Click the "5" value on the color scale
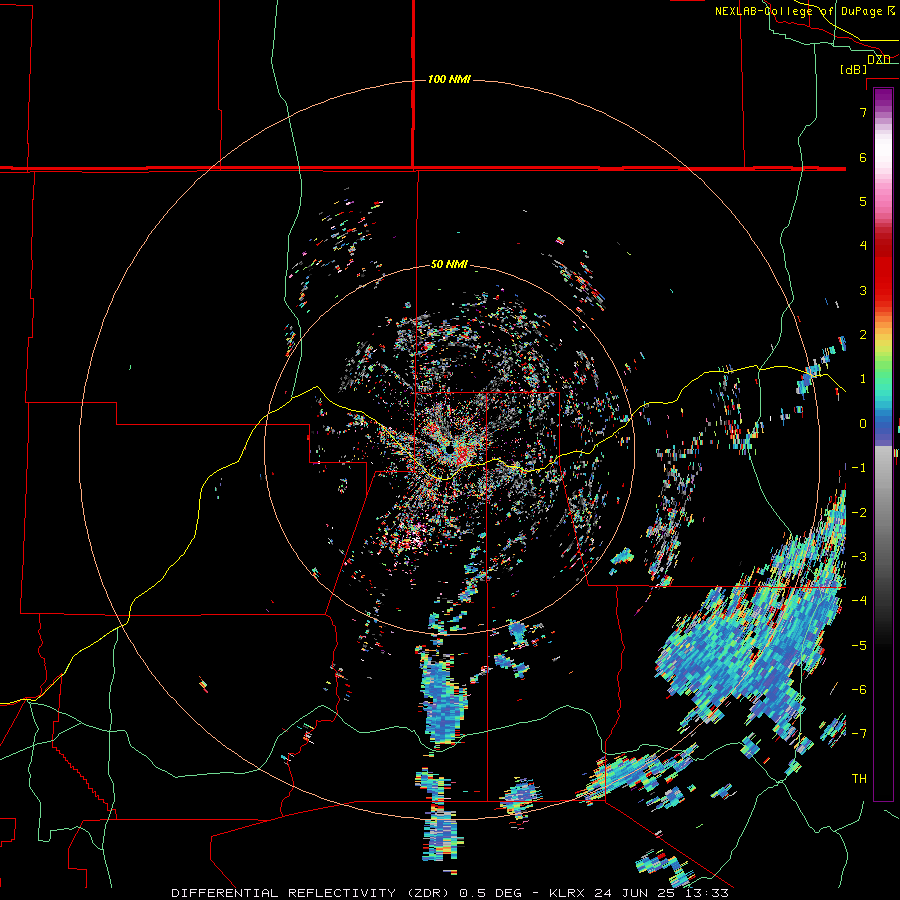Image resolution: width=900 pixels, height=900 pixels. pos(863,201)
